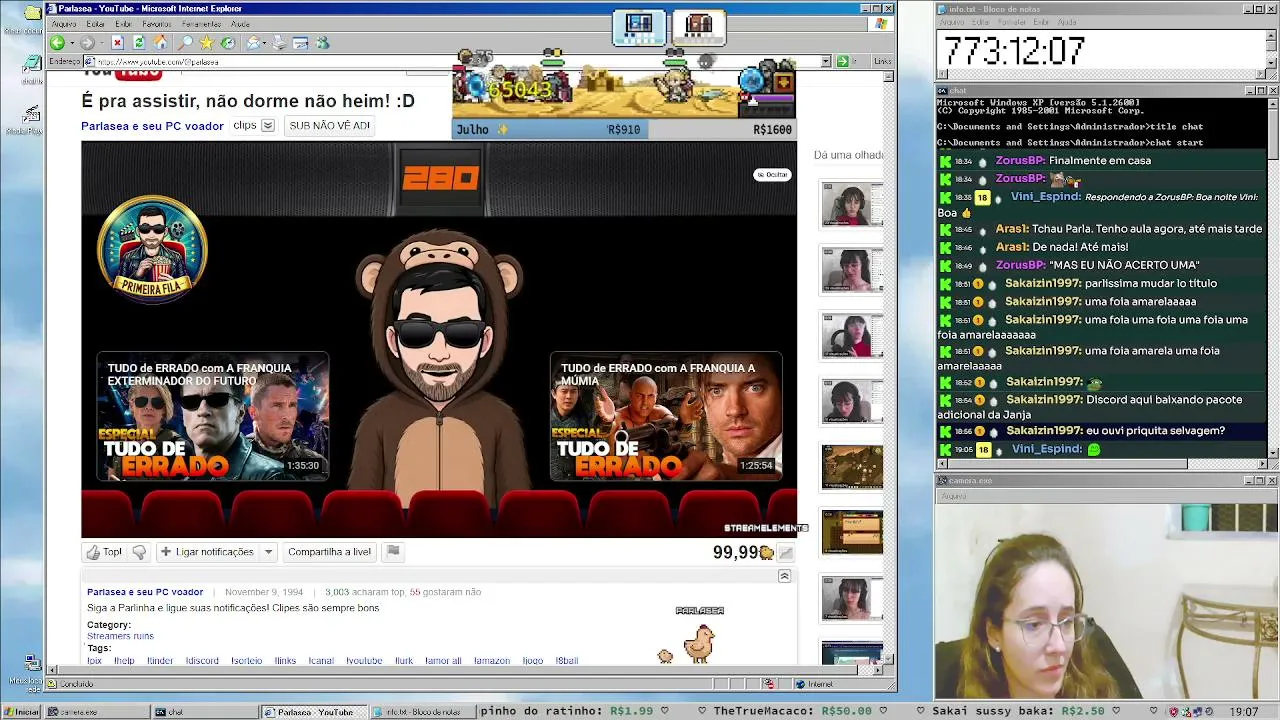Open the Favoritos menu in Internet Explorer
The height and width of the screenshot is (720, 1280).
pos(157,24)
